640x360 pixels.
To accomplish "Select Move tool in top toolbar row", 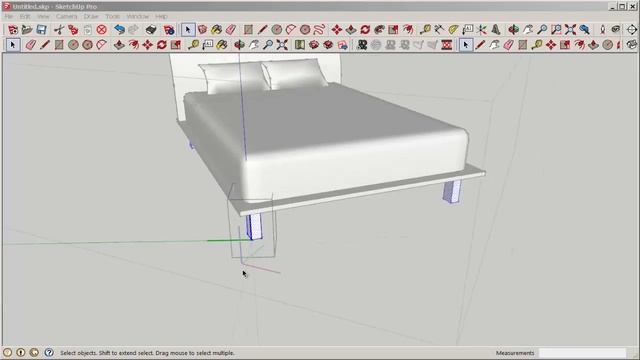I will coord(337,29).
